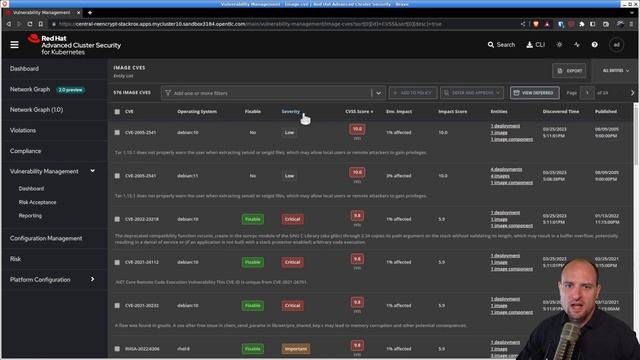This screenshot has width=640, height=360.
Task: Open the CLI download menu
Action: point(536,44)
